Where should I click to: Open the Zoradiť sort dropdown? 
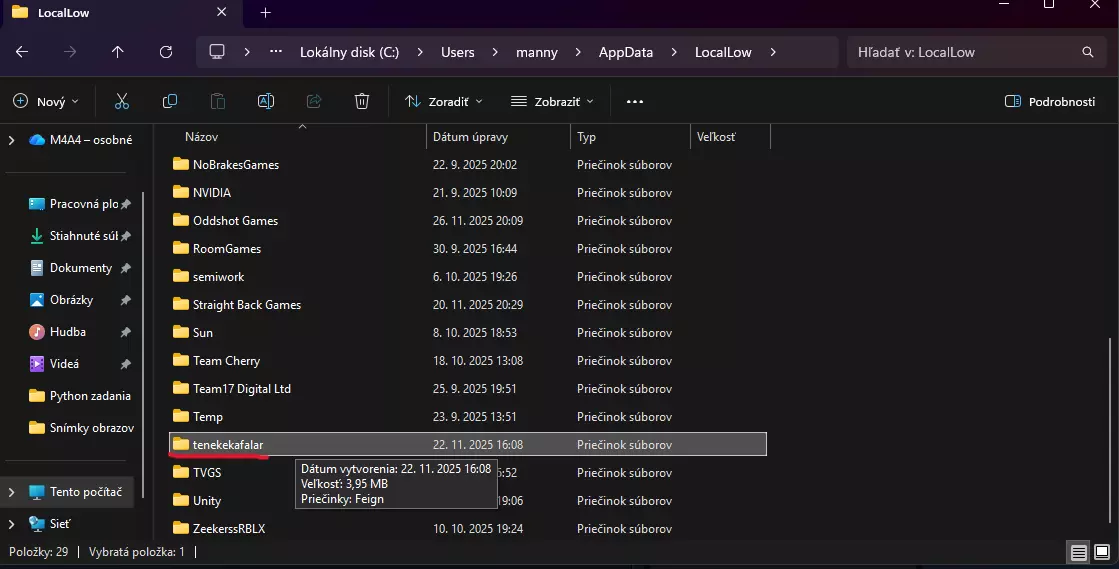(444, 101)
